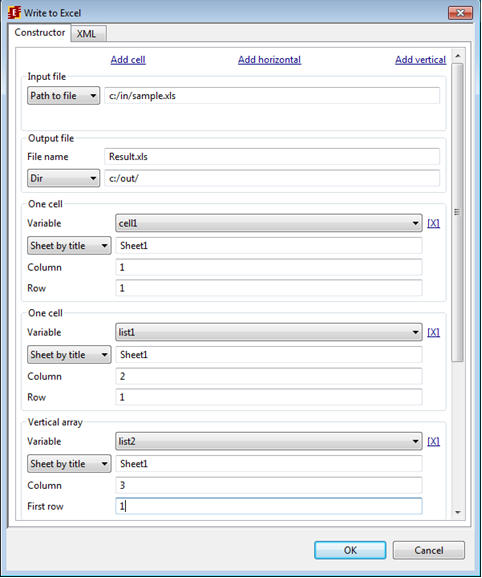
Task: Edit the Column field for list2
Action: tap(269, 485)
